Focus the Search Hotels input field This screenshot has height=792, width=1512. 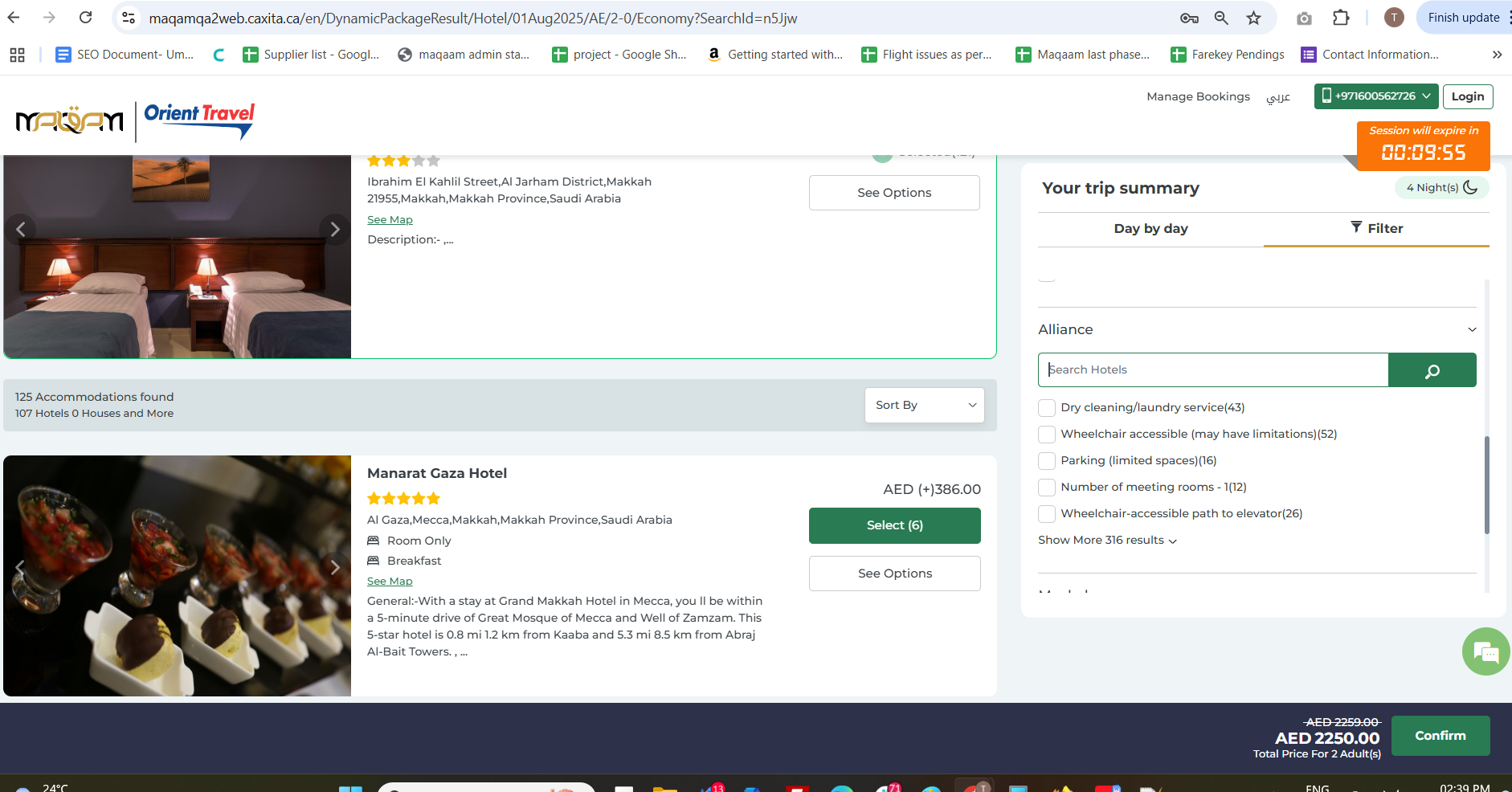(x=1213, y=370)
